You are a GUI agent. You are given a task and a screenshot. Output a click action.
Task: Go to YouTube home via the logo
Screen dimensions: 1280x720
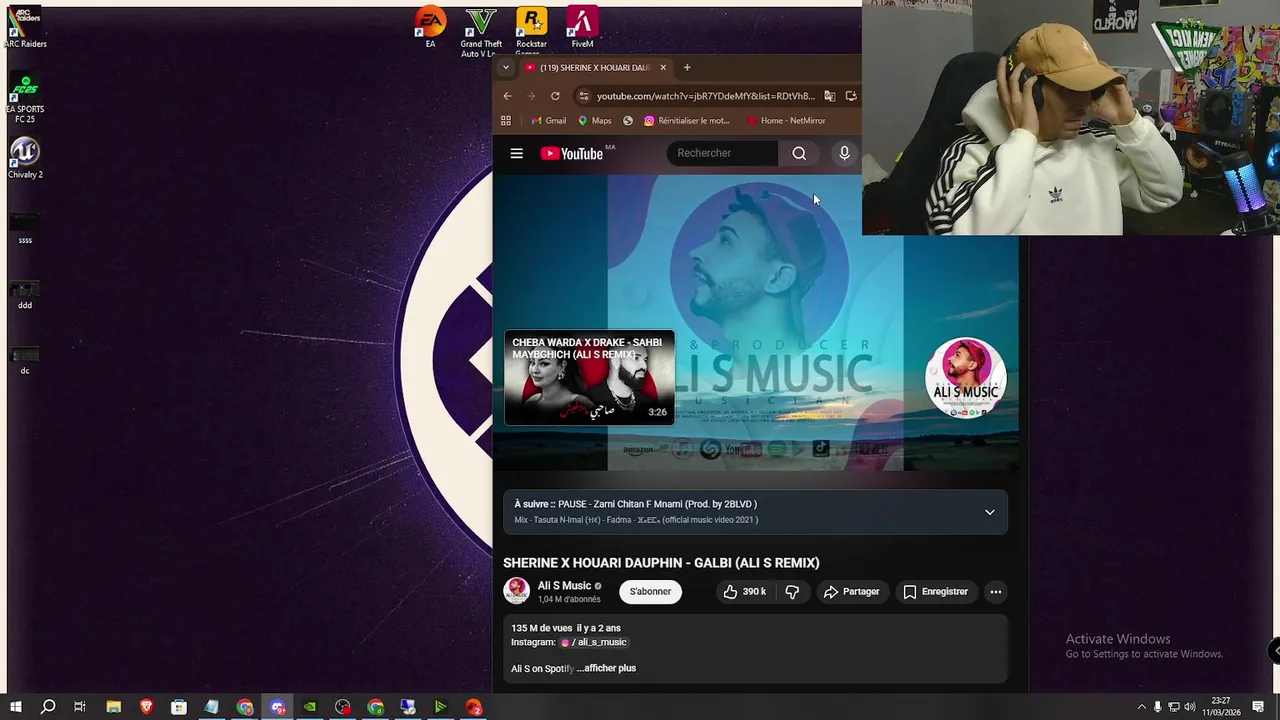coord(572,153)
